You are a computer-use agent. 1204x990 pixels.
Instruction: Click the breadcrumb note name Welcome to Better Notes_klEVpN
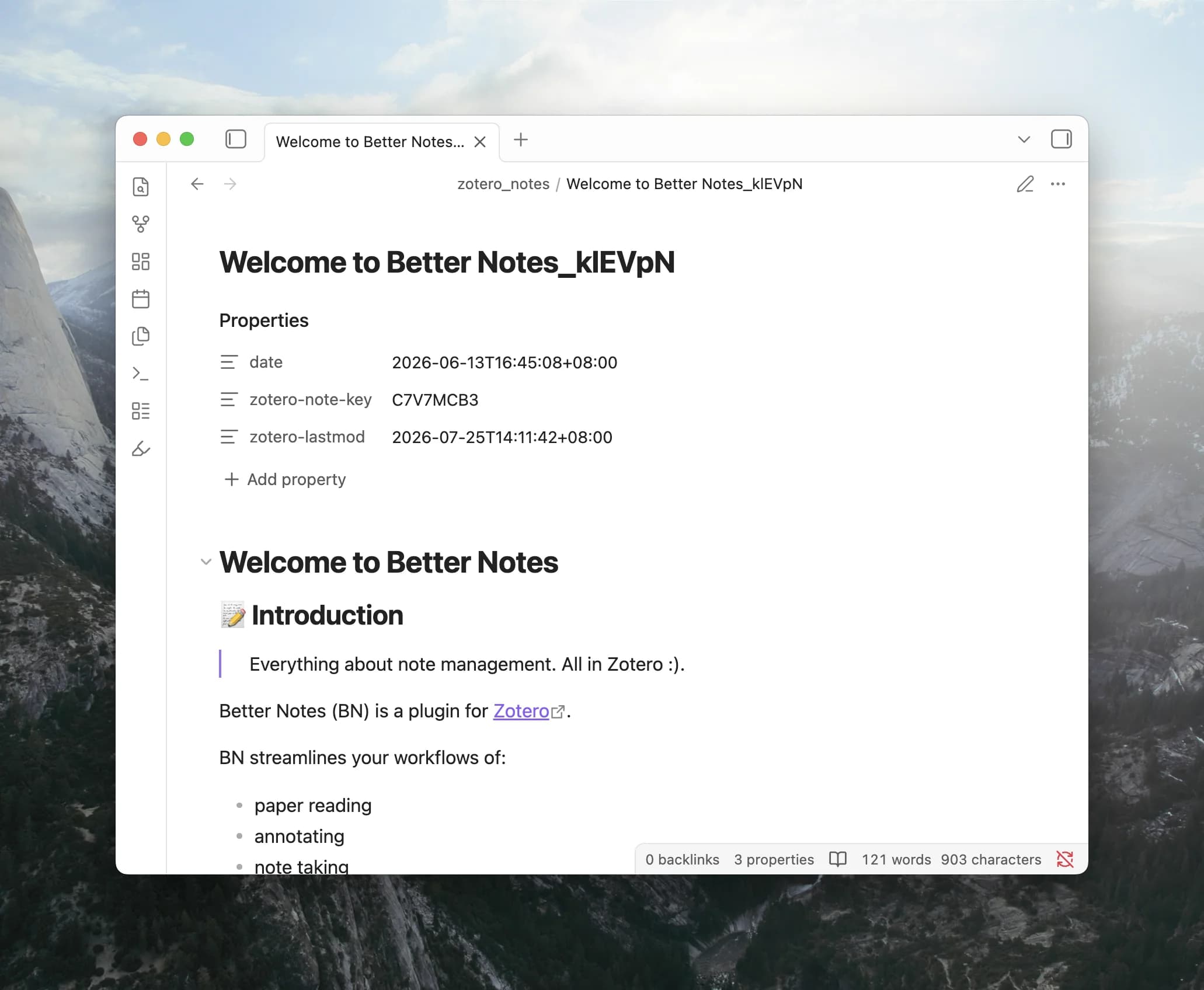click(x=684, y=184)
